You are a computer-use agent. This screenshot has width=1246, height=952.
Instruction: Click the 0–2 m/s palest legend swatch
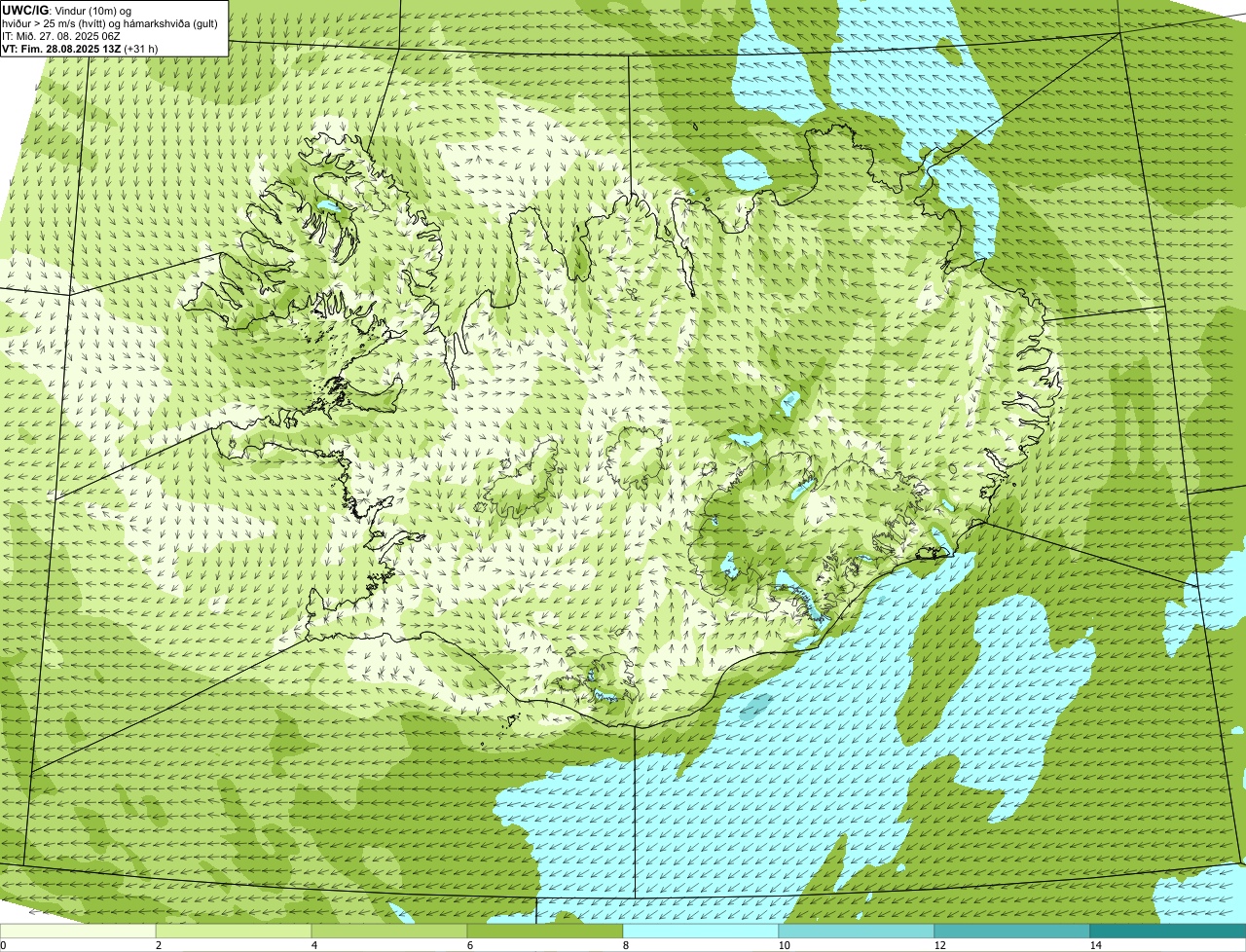click(x=78, y=931)
